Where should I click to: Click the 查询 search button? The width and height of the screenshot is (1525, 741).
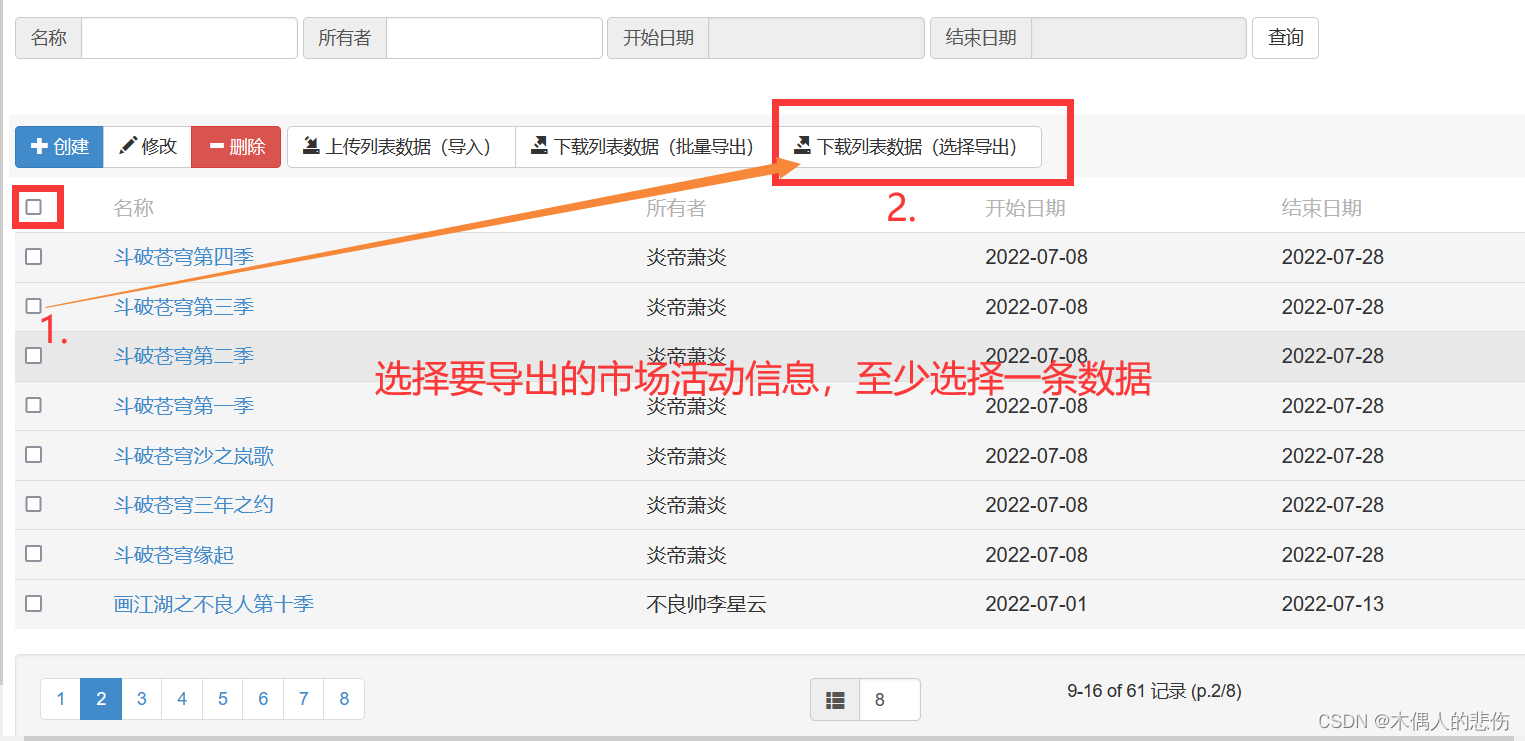point(1285,38)
